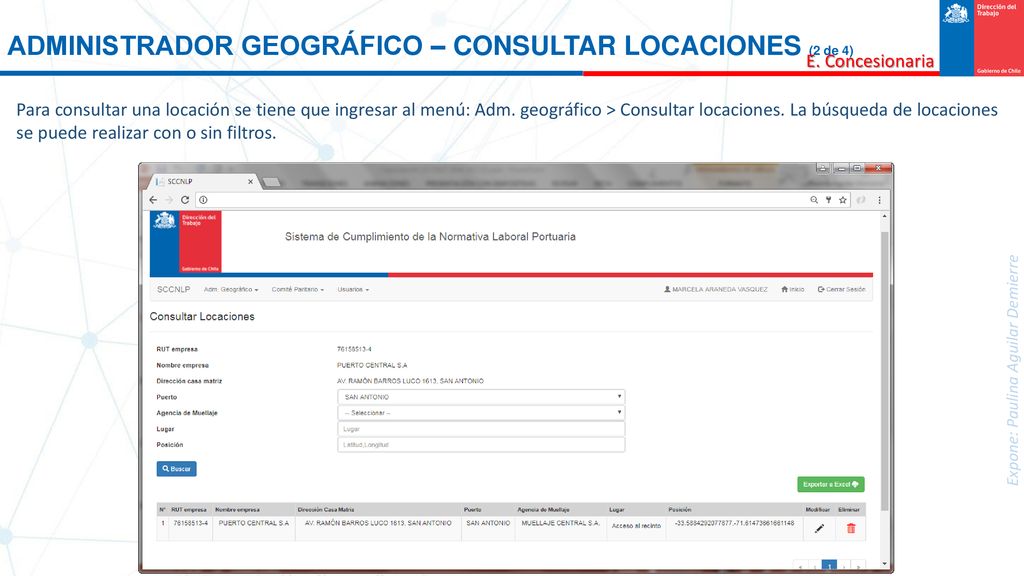Bookmark the page with the star icon

pyautogui.click(x=842, y=200)
